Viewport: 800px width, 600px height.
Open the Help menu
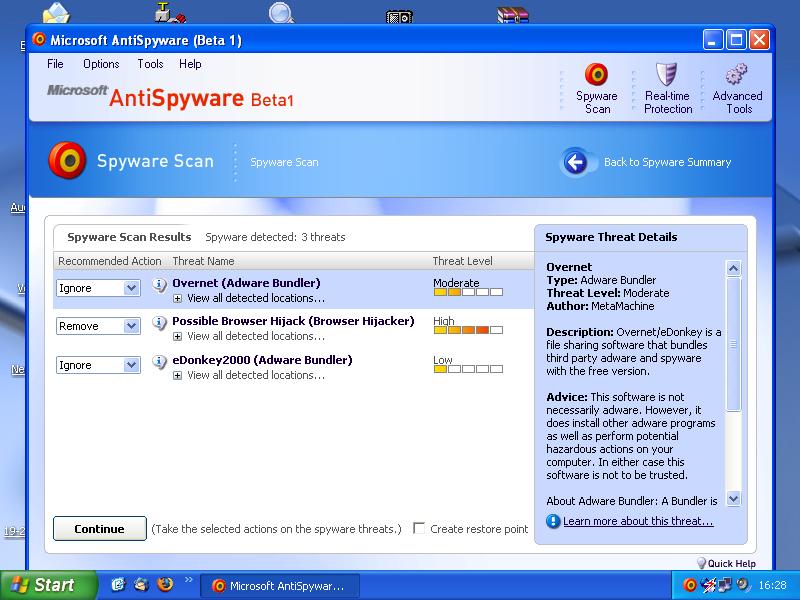(x=190, y=64)
